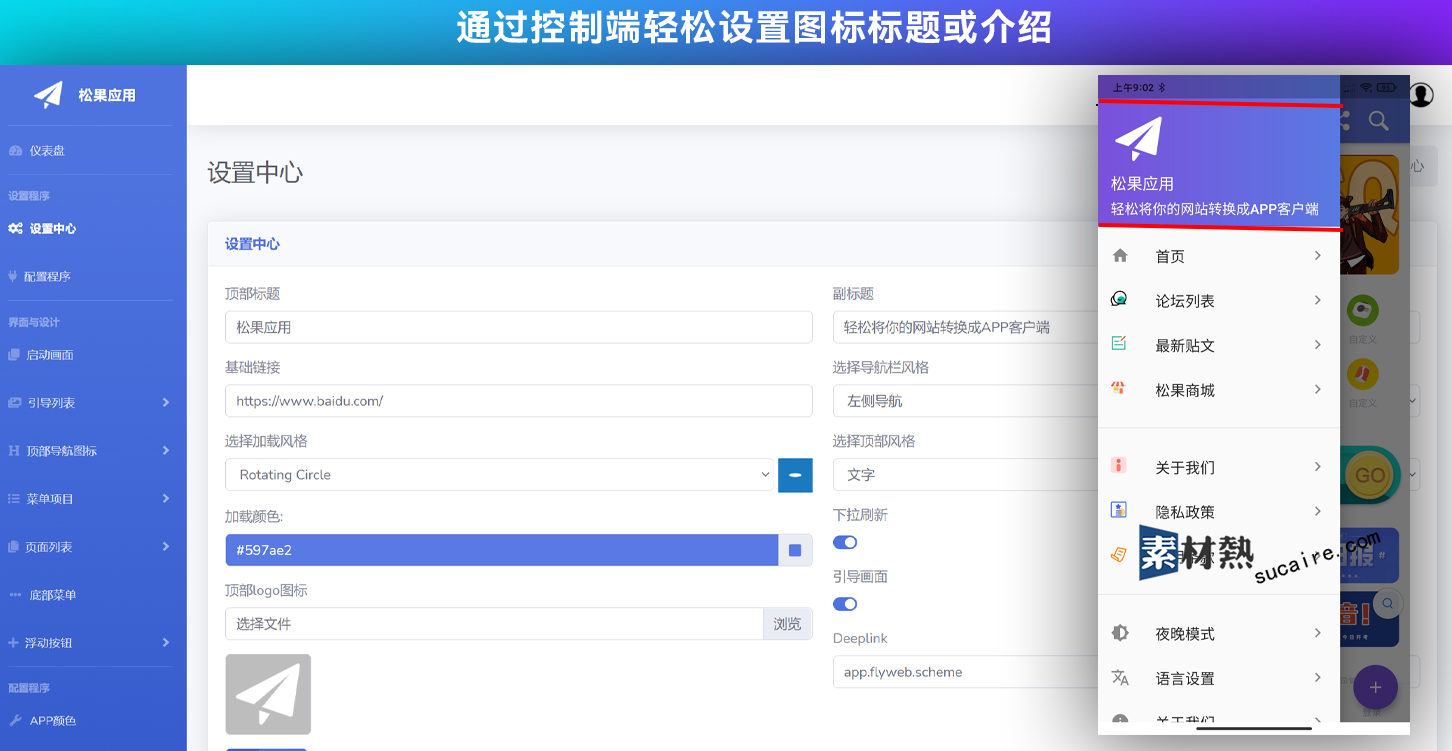Expand the 顶部导航图标 chevron
1452x751 pixels.
click(166, 451)
